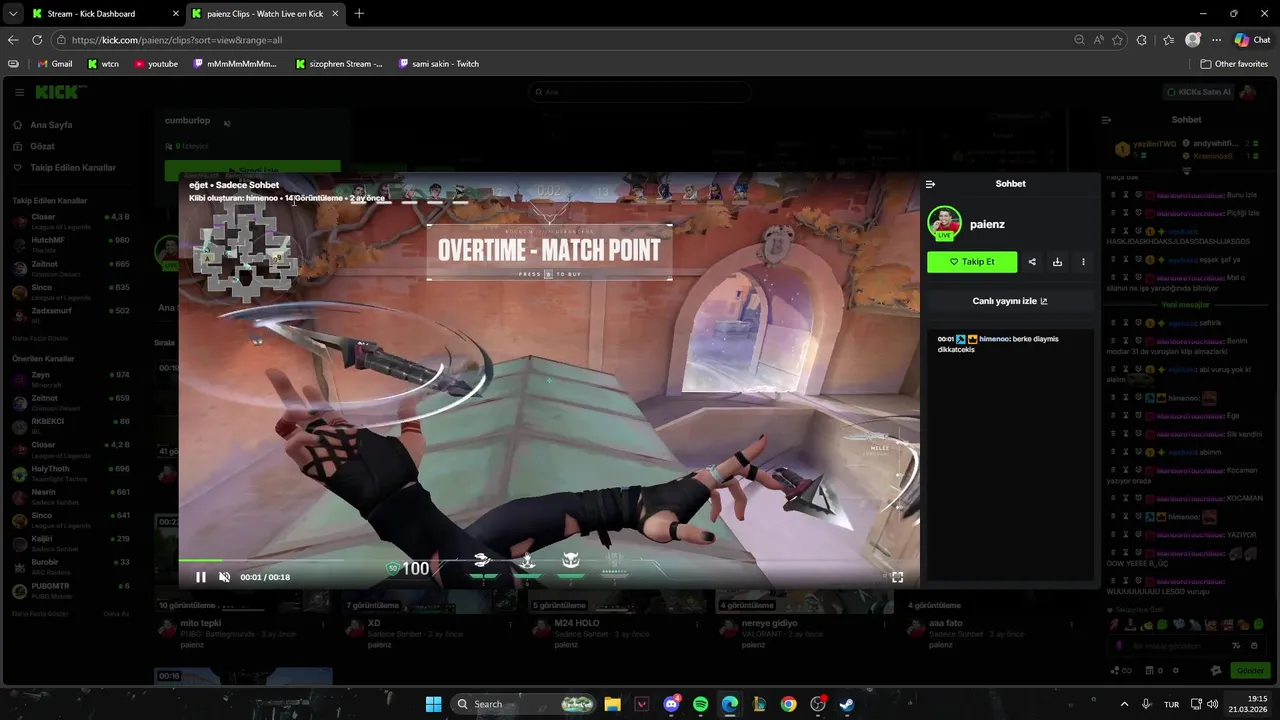Go back to previous page
The height and width of the screenshot is (720, 1280).
coord(13,40)
